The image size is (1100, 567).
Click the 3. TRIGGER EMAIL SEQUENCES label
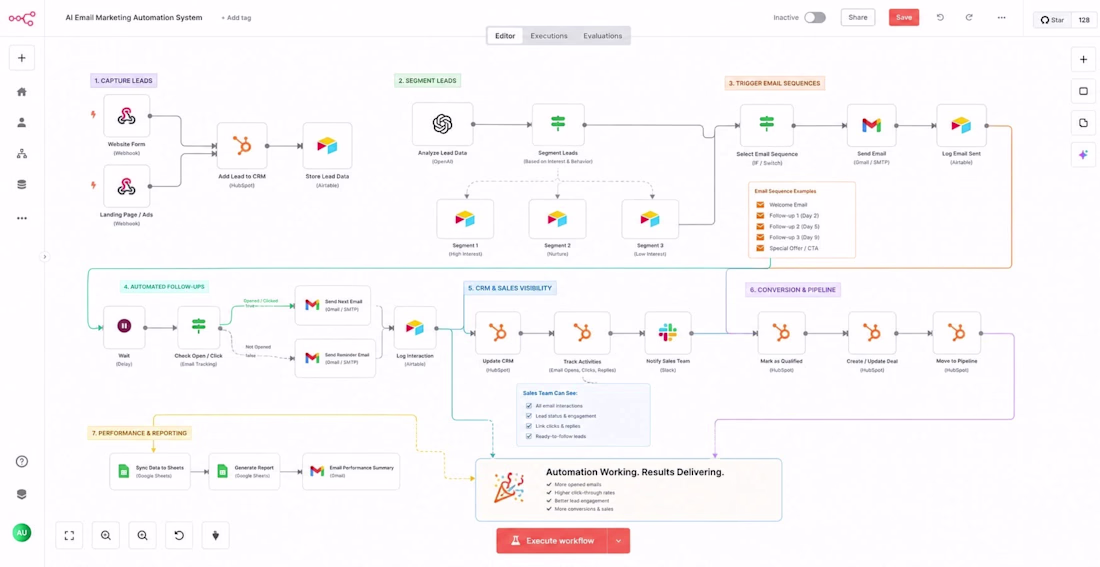click(774, 83)
